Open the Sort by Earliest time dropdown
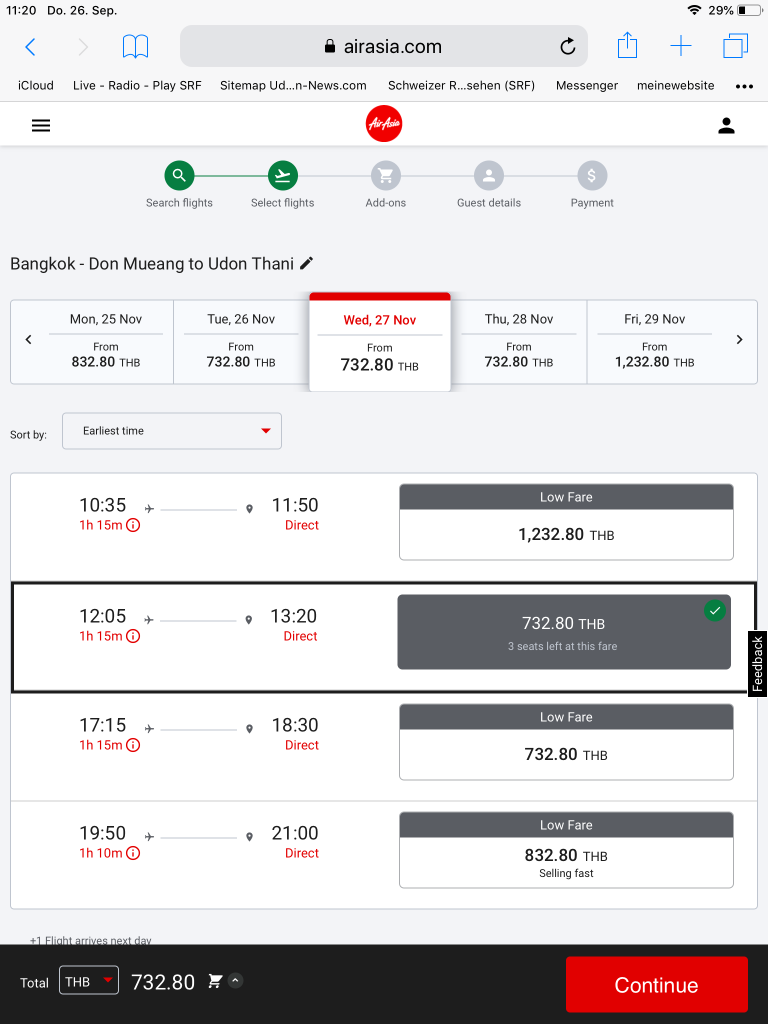The width and height of the screenshot is (768, 1024). click(x=172, y=431)
